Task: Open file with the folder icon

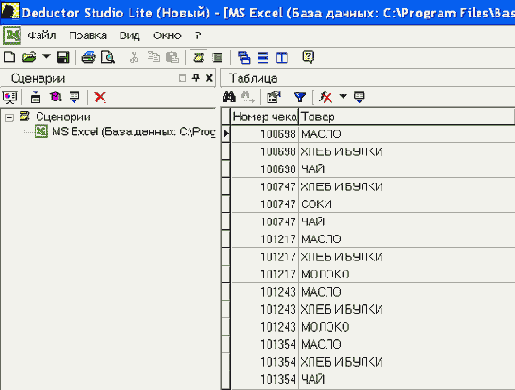Action: click(29, 57)
